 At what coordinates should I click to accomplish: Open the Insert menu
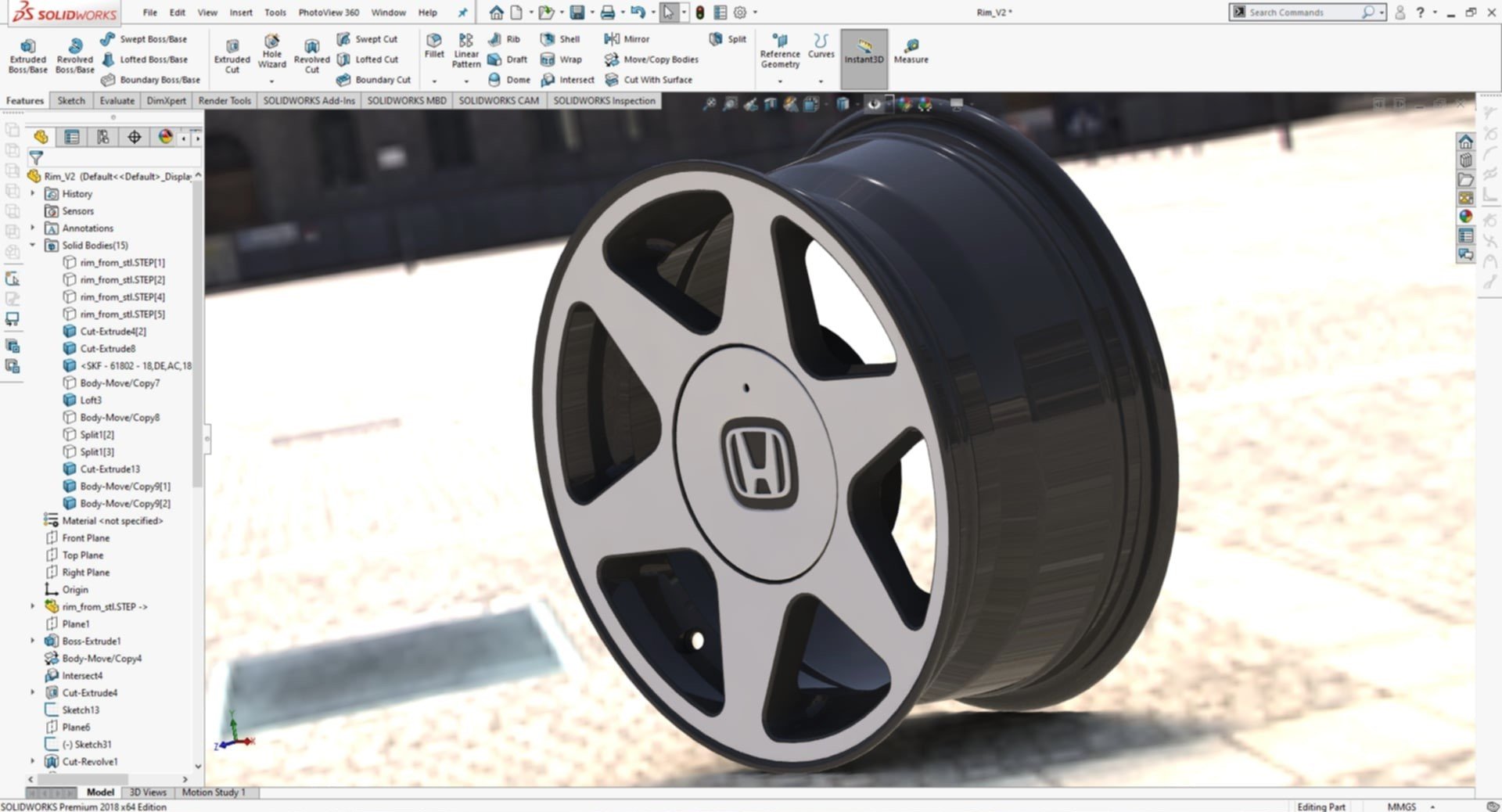241,13
